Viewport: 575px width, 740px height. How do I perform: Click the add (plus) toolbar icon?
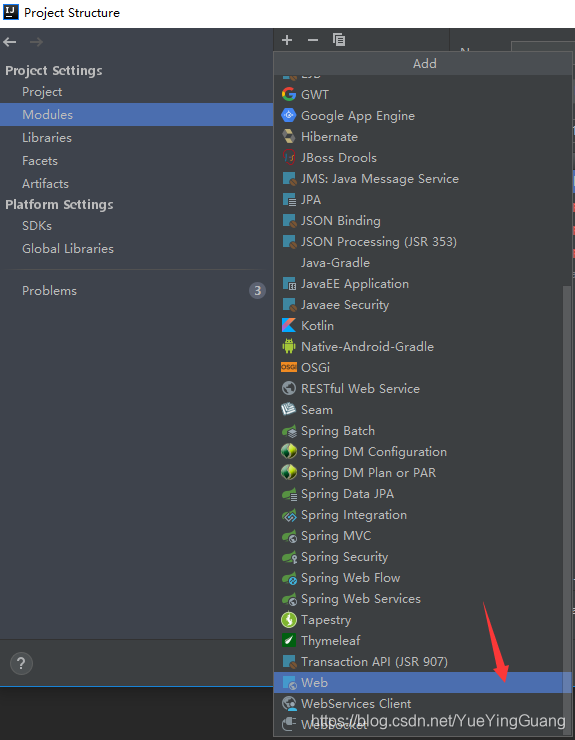[x=287, y=40]
